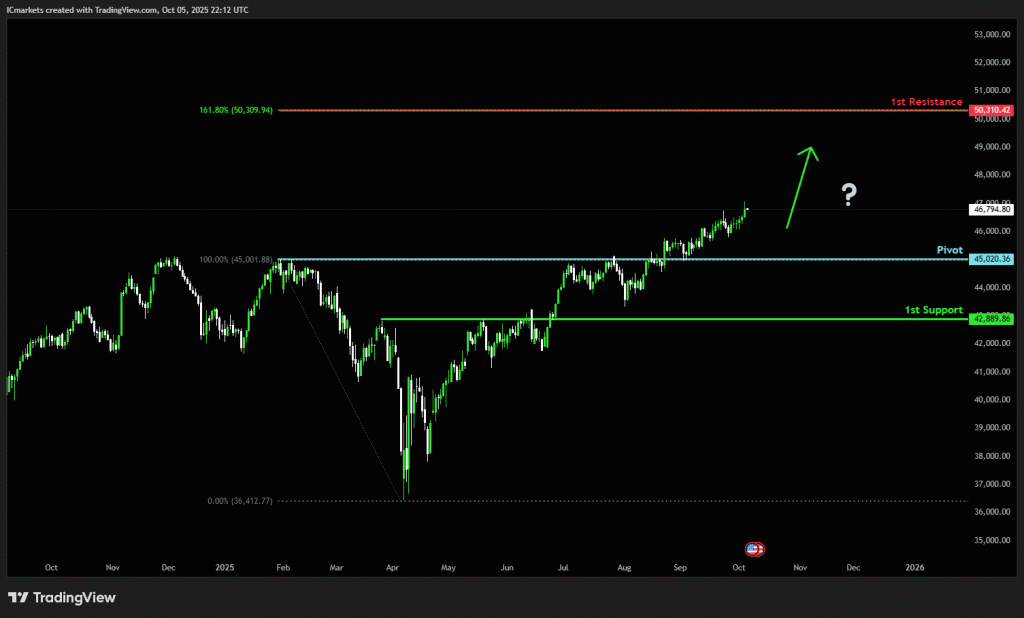Screen dimensions: 1024x618
Task: Click the 53,000.00 value on price scale
Action: [x=992, y=34]
